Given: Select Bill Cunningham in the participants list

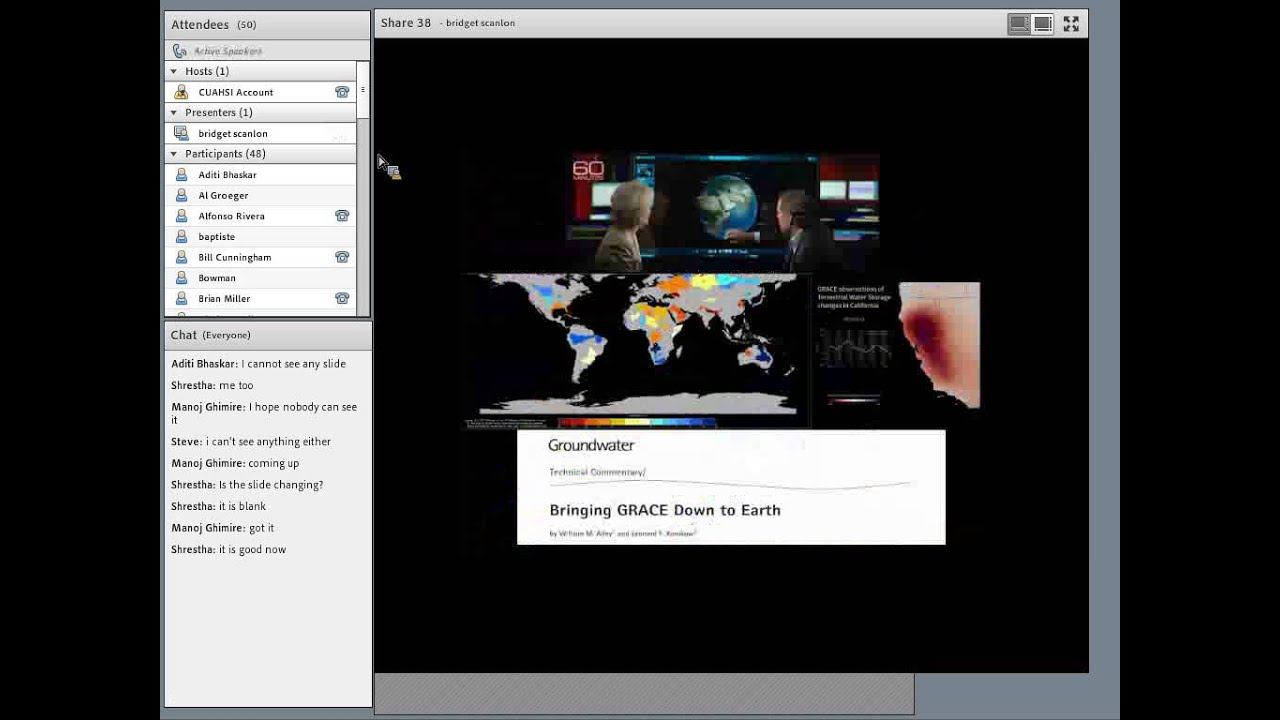Looking at the screenshot, I should click(260, 257).
